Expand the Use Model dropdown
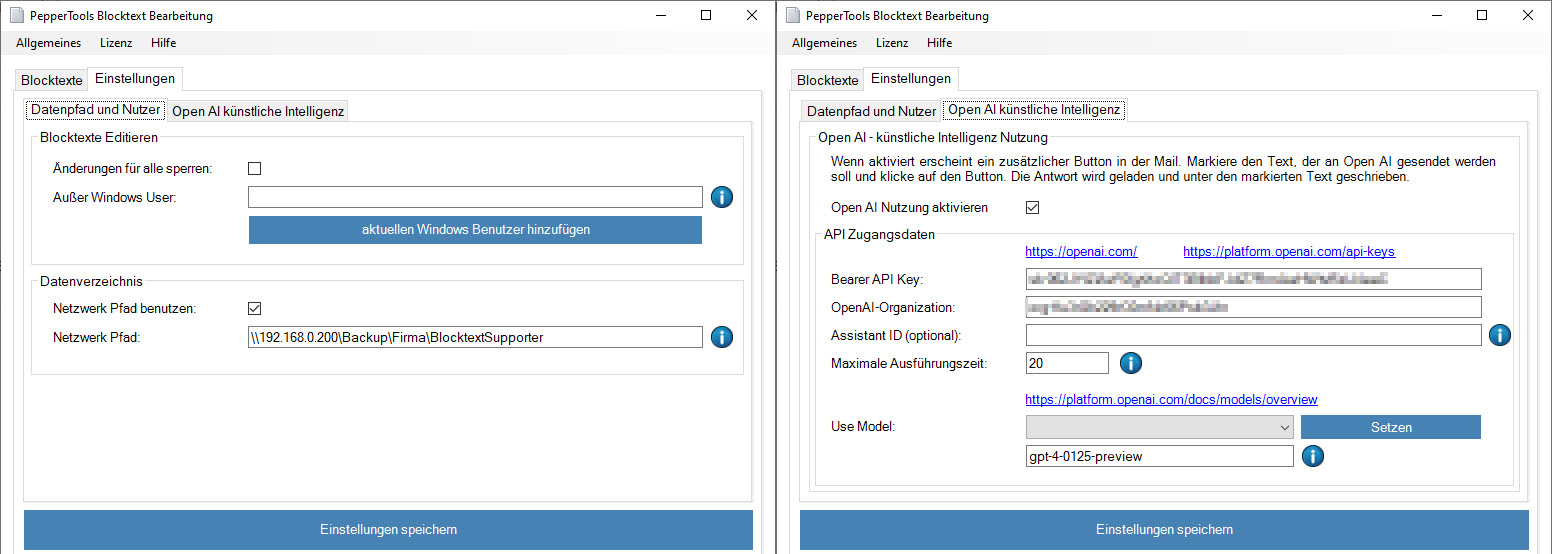Viewport: 1552px width, 554px height. tap(1160, 427)
